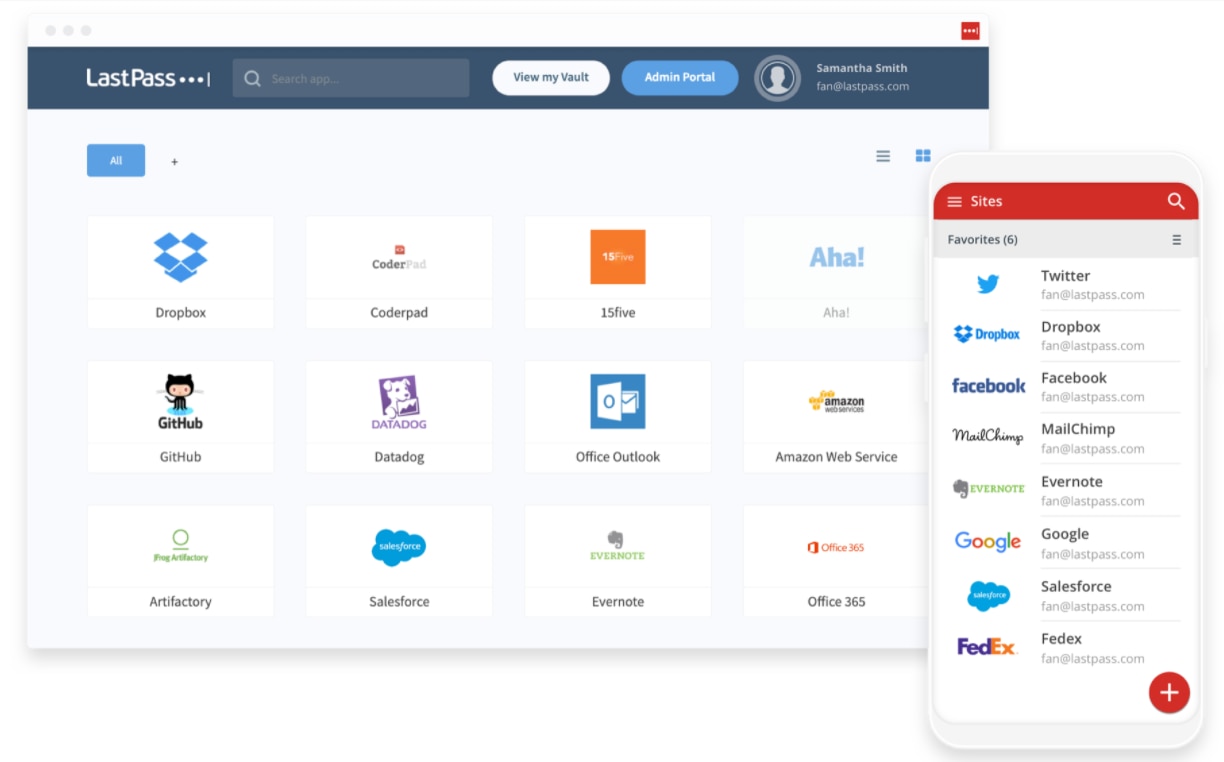
Task: Click the Favorites (6) heading text
Action: coord(983,240)
